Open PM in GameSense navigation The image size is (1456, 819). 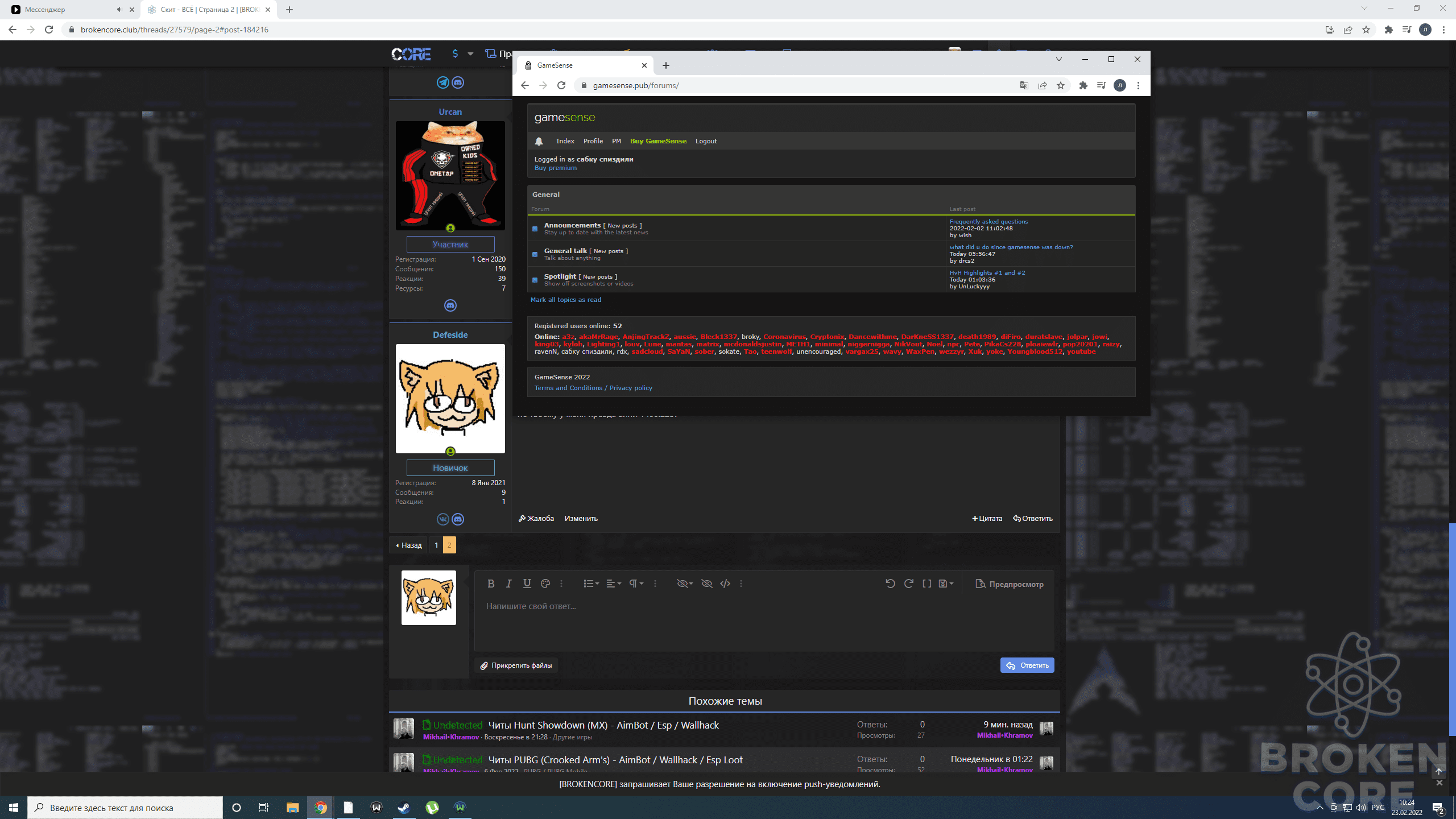617,141
